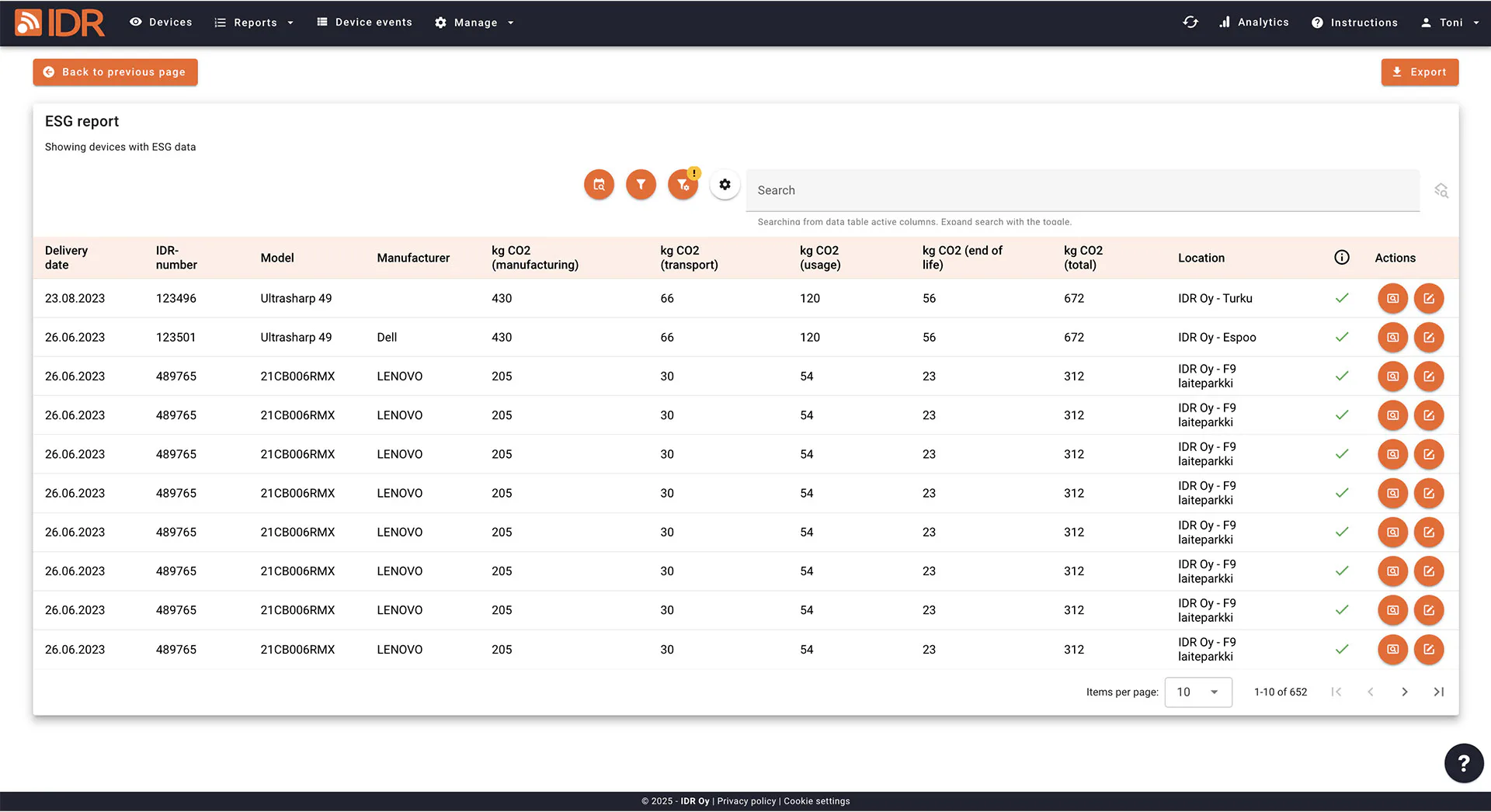The width and height of the screenshot is (1491, 812).
Task: Click the Dell manufacturer cell
Action: pos(387,338)
